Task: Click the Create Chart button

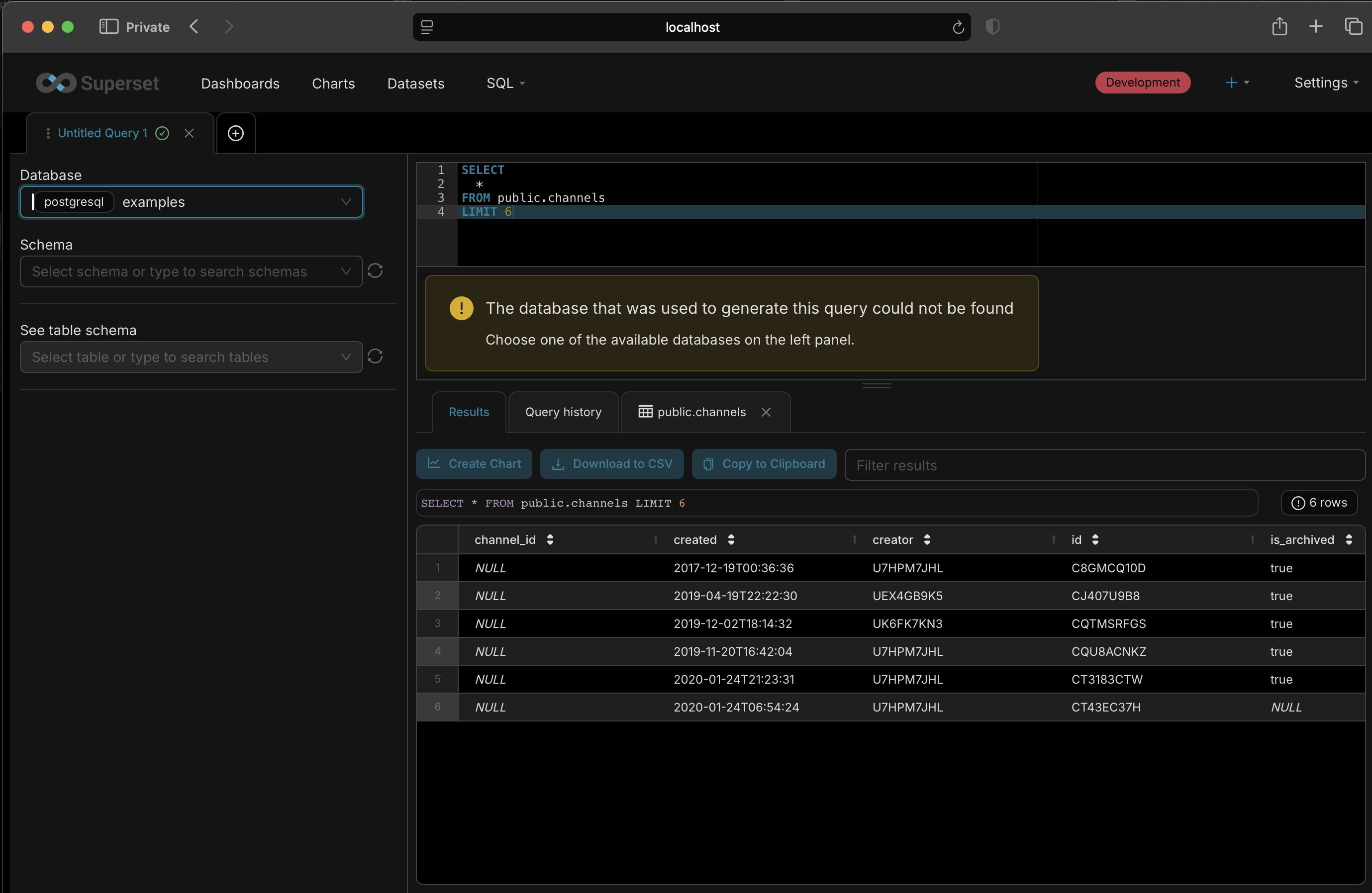Action: coord(474,464)
